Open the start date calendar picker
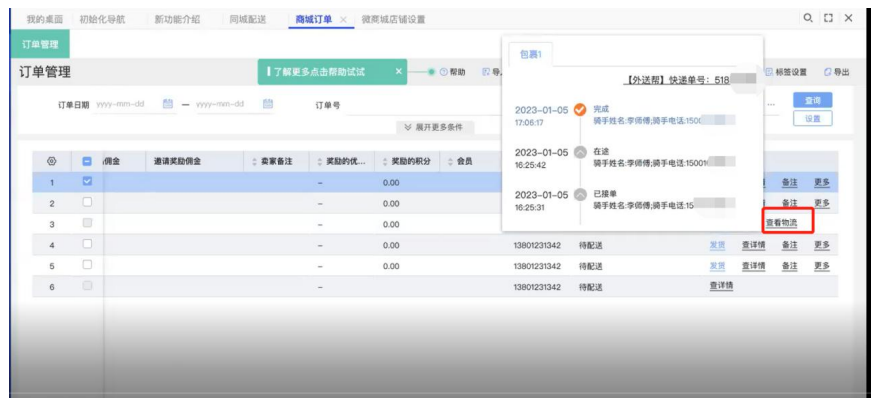This screenshot has width=872, height=398. click(168, 103)
